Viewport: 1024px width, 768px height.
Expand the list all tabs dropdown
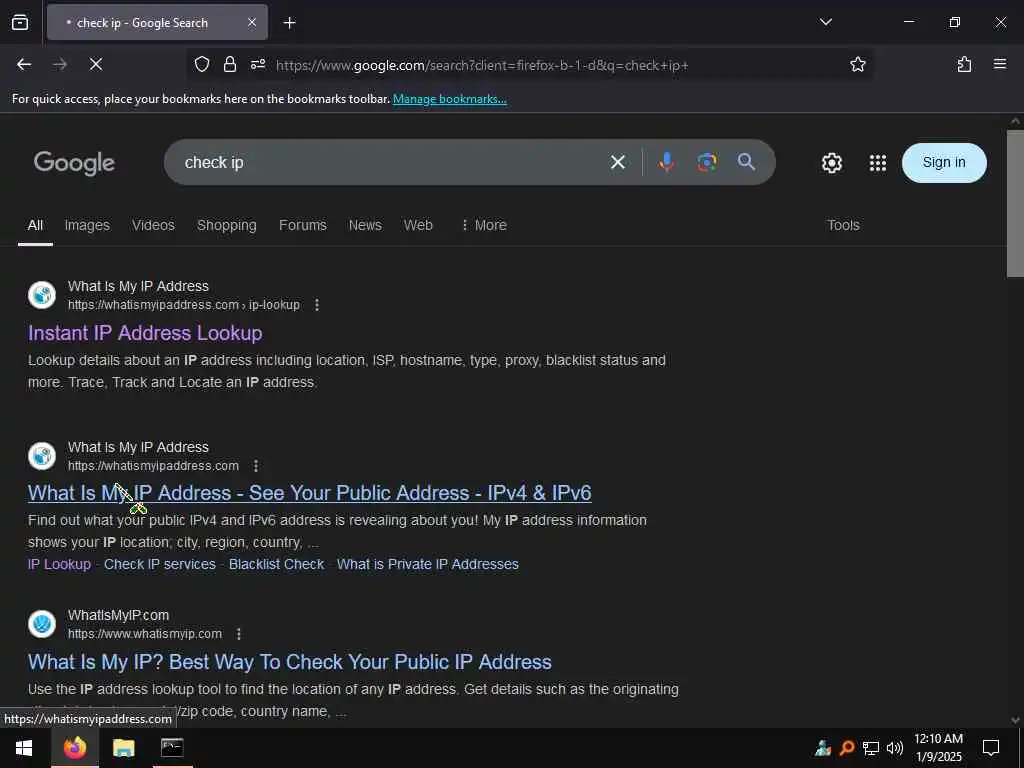[825, 22]
